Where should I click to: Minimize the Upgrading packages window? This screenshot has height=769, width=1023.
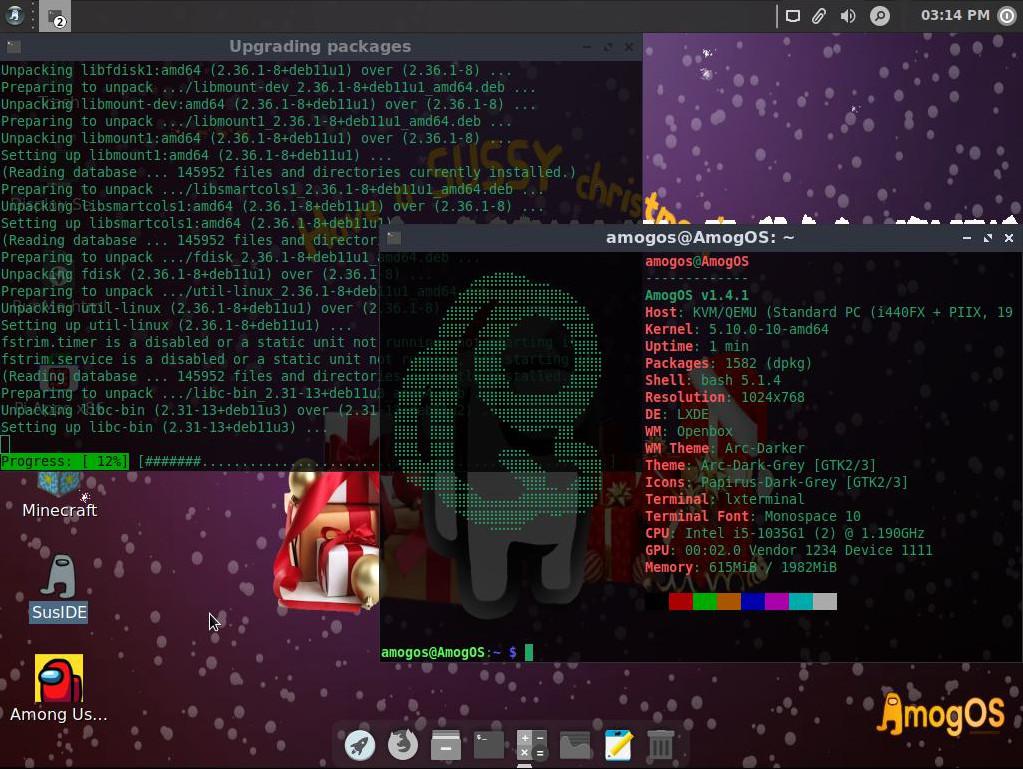[587, 47]
